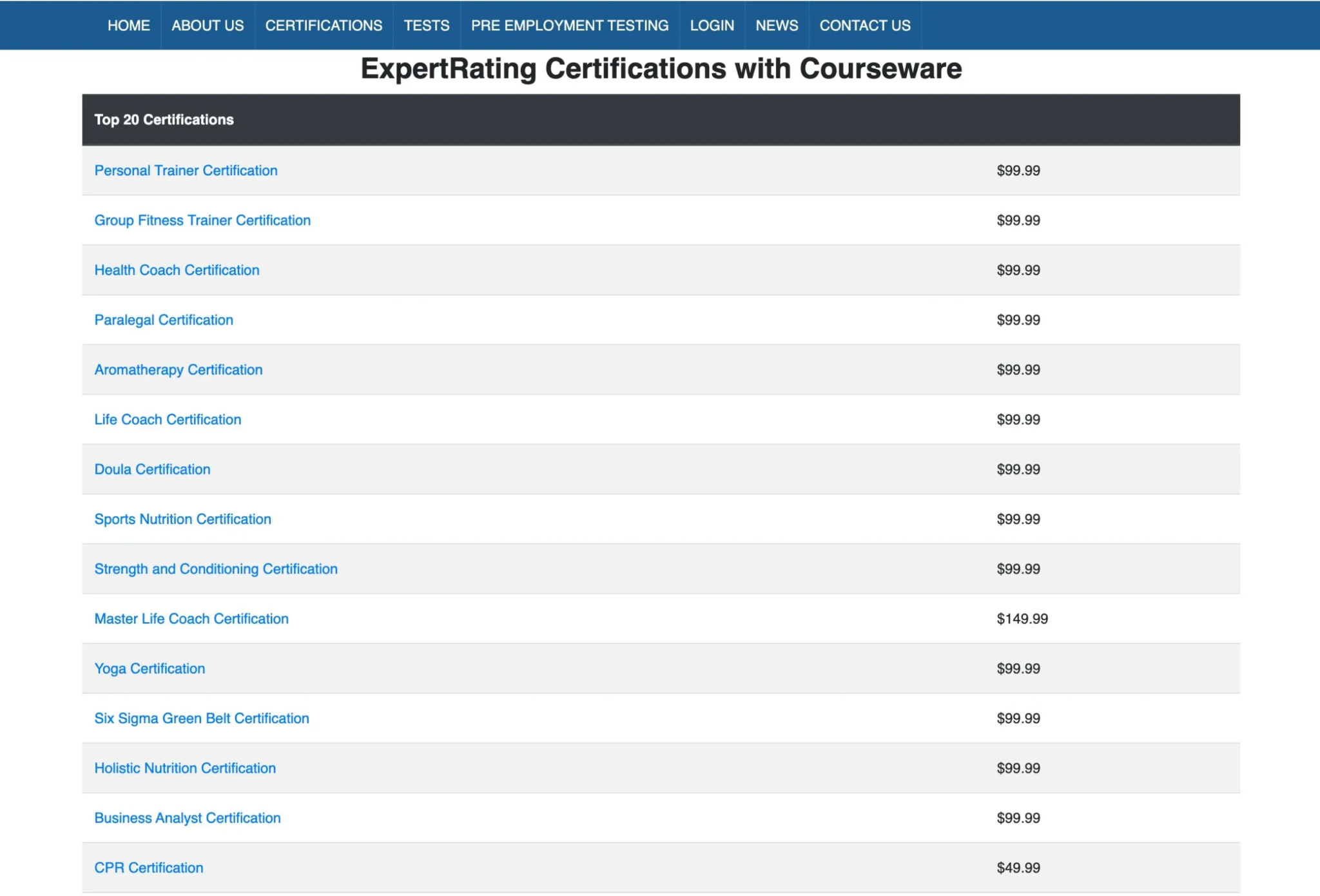Open the Doula Certification page
Viewport: 1320px width, 896px height.
[152, 469]
